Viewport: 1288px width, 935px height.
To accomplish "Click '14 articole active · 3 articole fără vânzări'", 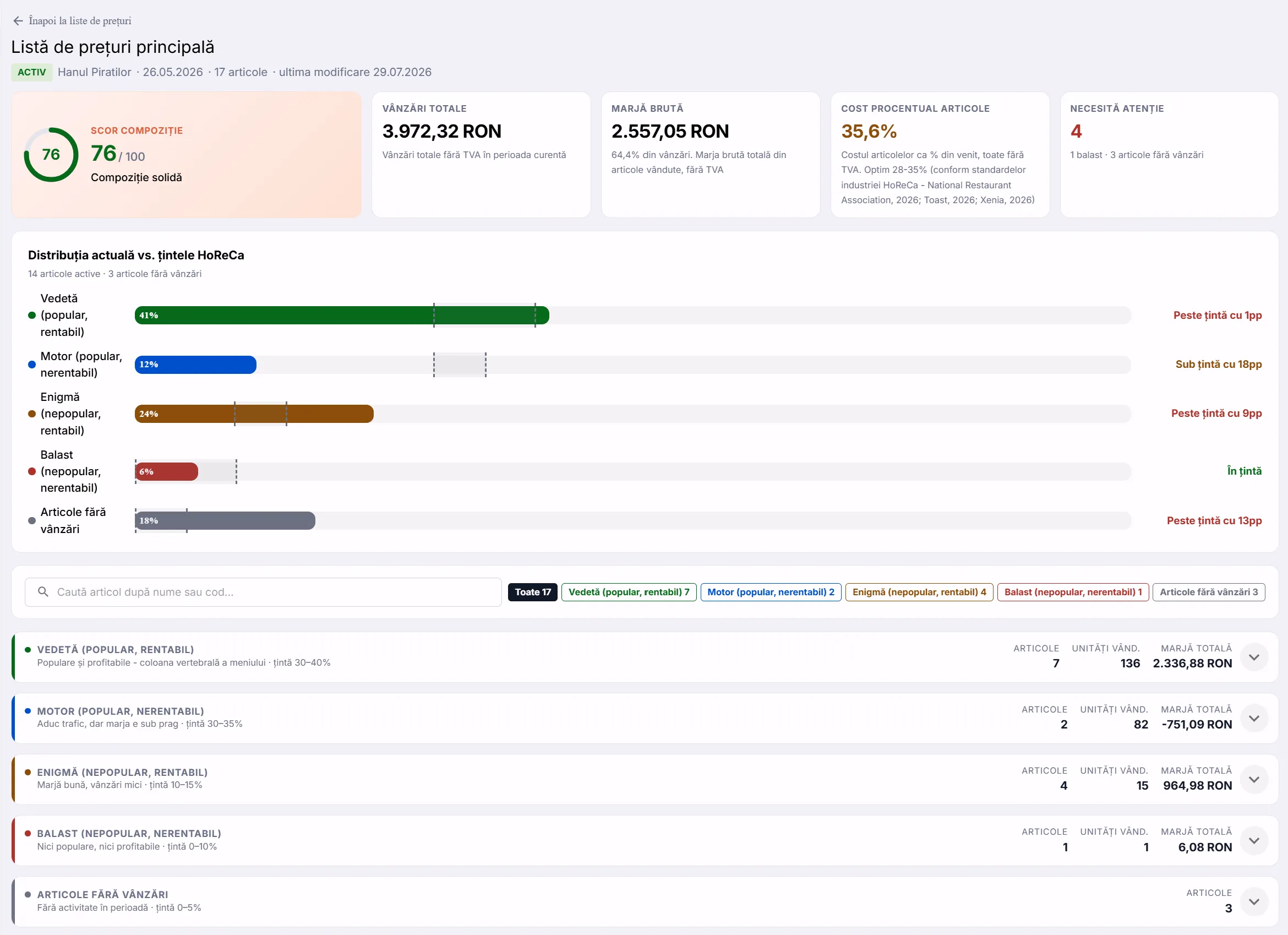I will (x=114, y=274).
